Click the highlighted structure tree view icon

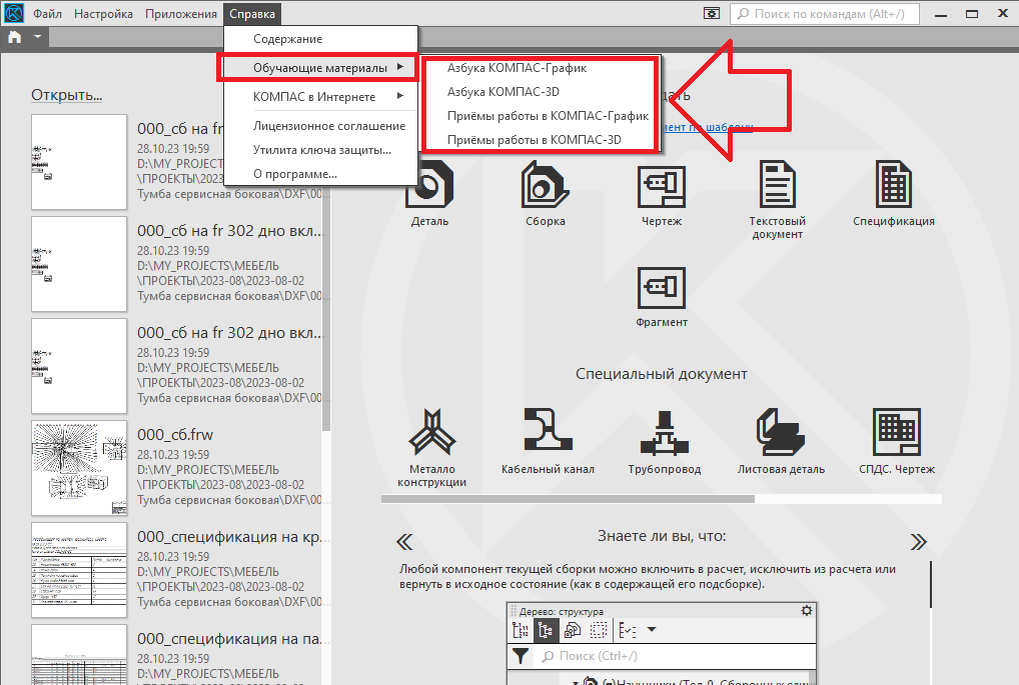pyautogui.click(x=545, y=630)
